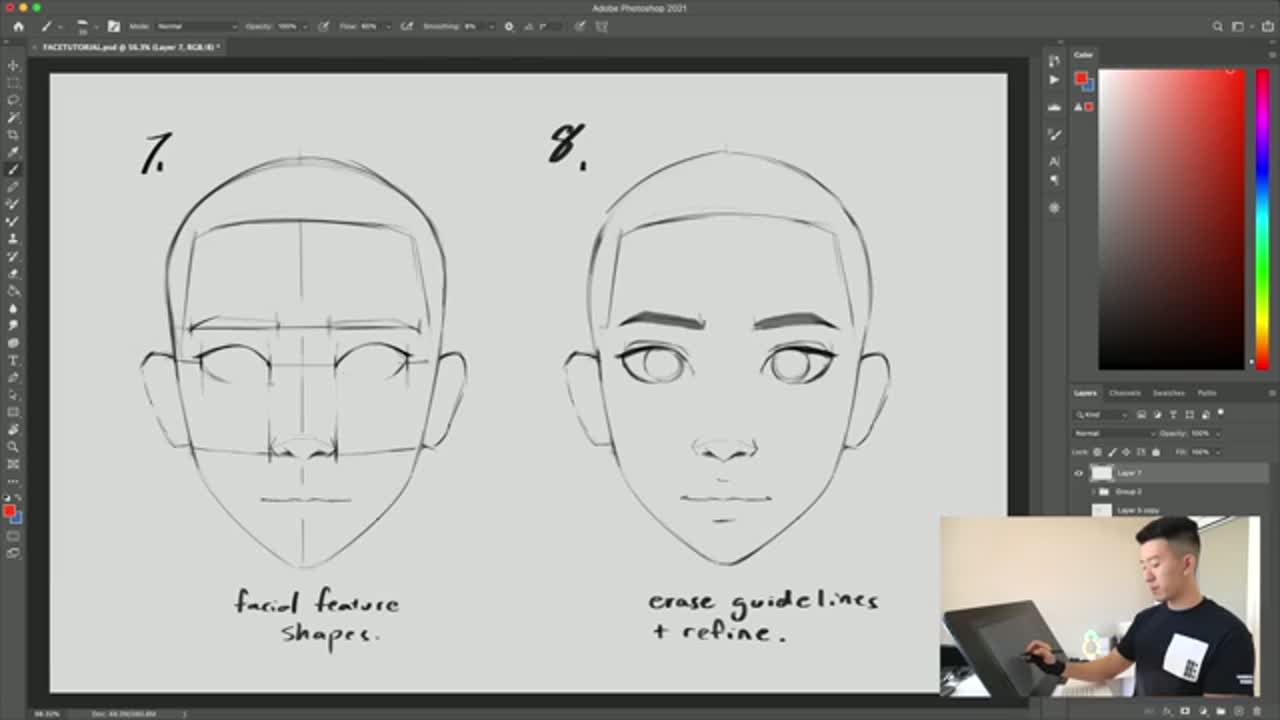Open the Character panel icon

[x=1054, y=161]
